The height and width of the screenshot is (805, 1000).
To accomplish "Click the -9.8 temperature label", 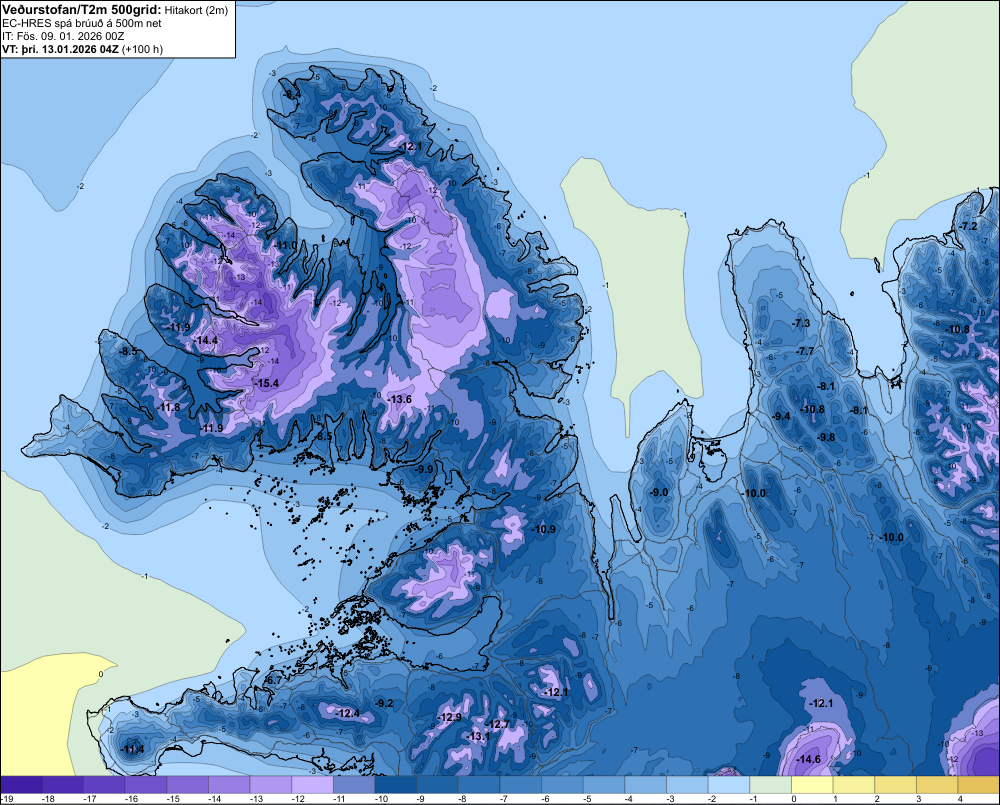I will point(826,438).
